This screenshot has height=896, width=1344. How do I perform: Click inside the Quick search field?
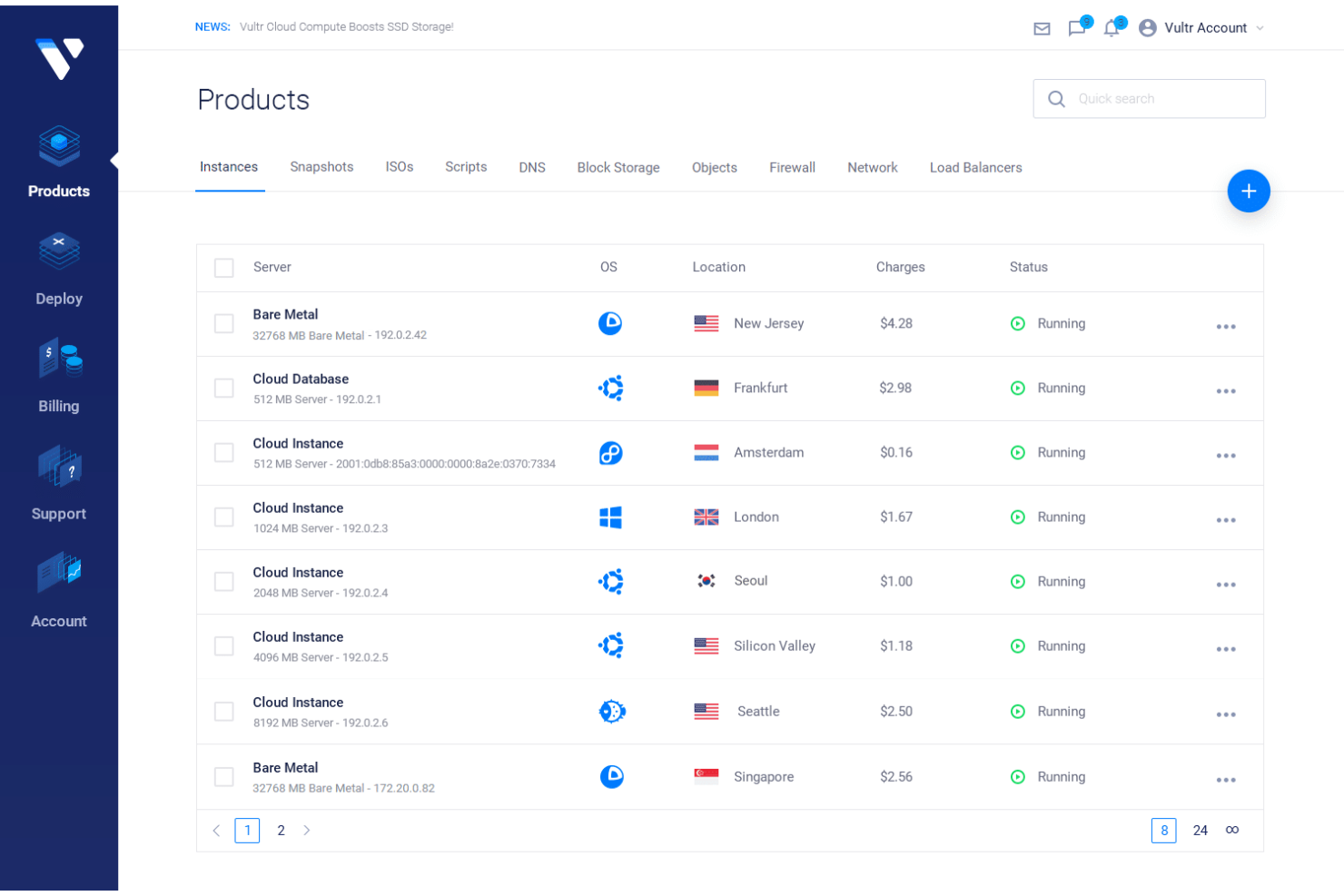1162,99
